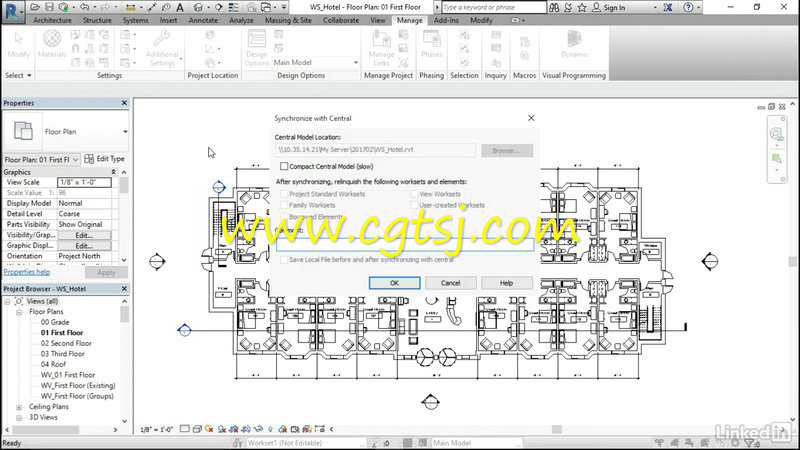800x450 pixels.
Task: Open Help question mark icon
Action: (x=689, y=7)
